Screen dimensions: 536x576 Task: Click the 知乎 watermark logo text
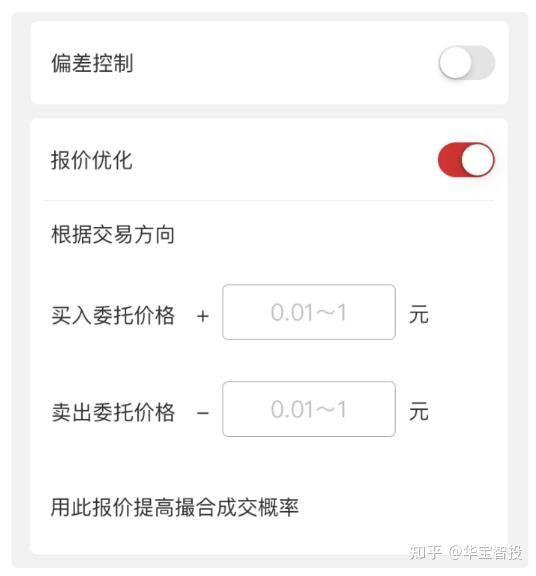click(425, 552)
